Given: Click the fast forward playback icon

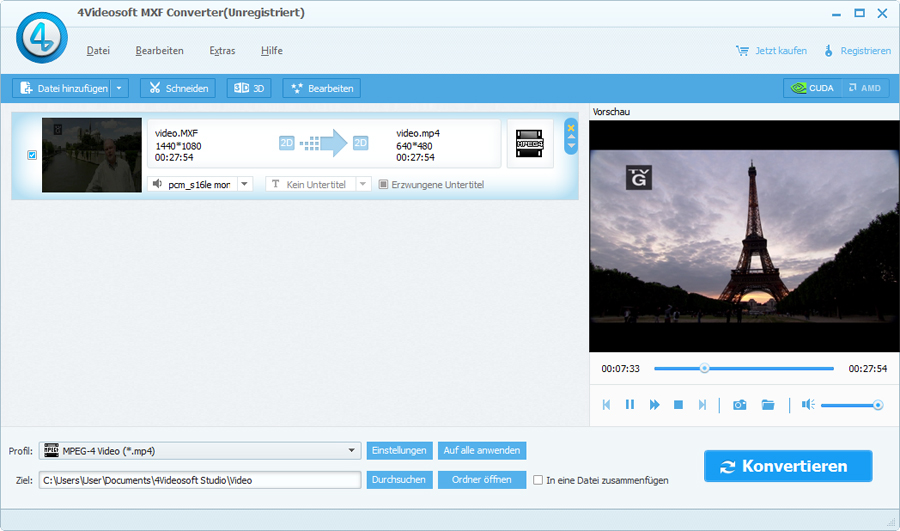Looking at the screenshot, I should click(654, 405).
